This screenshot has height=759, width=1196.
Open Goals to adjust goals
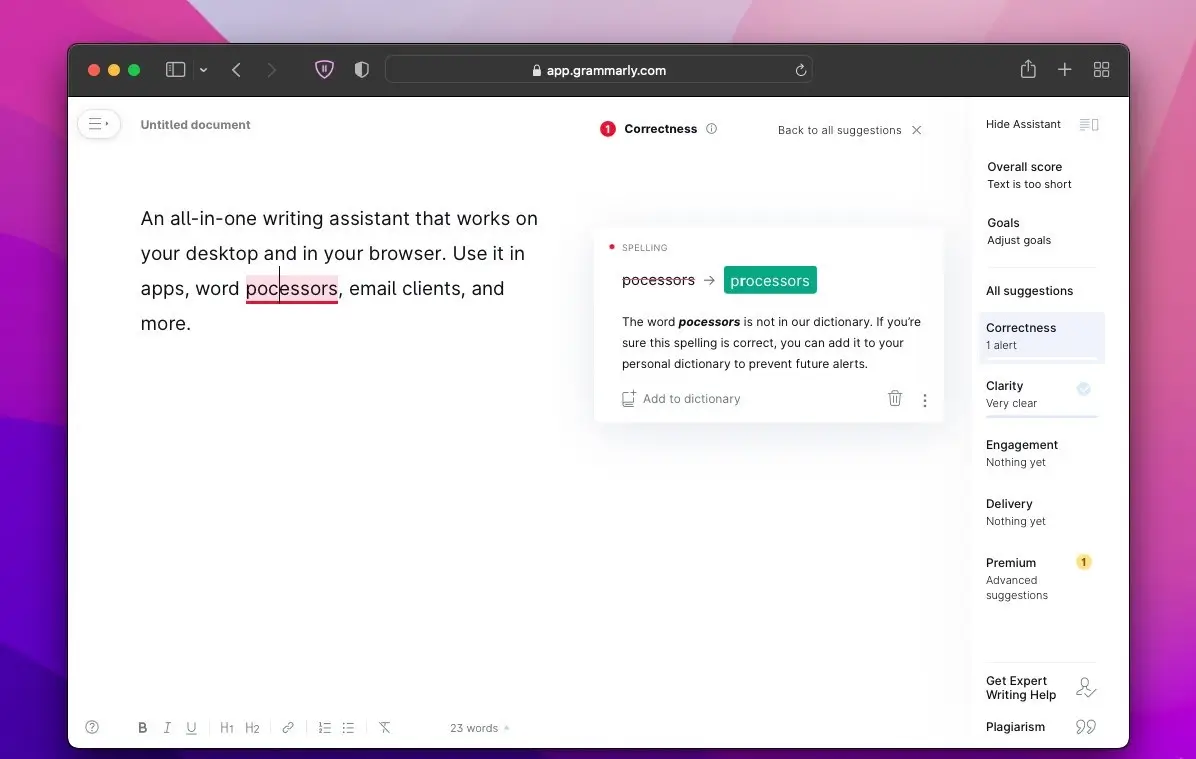coord(1018,231)
